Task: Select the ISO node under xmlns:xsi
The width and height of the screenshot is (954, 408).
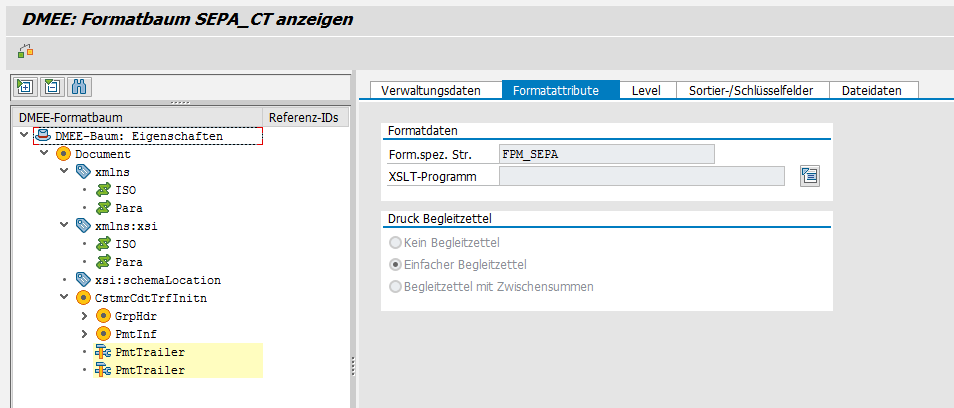Action: tap(125, 244)
